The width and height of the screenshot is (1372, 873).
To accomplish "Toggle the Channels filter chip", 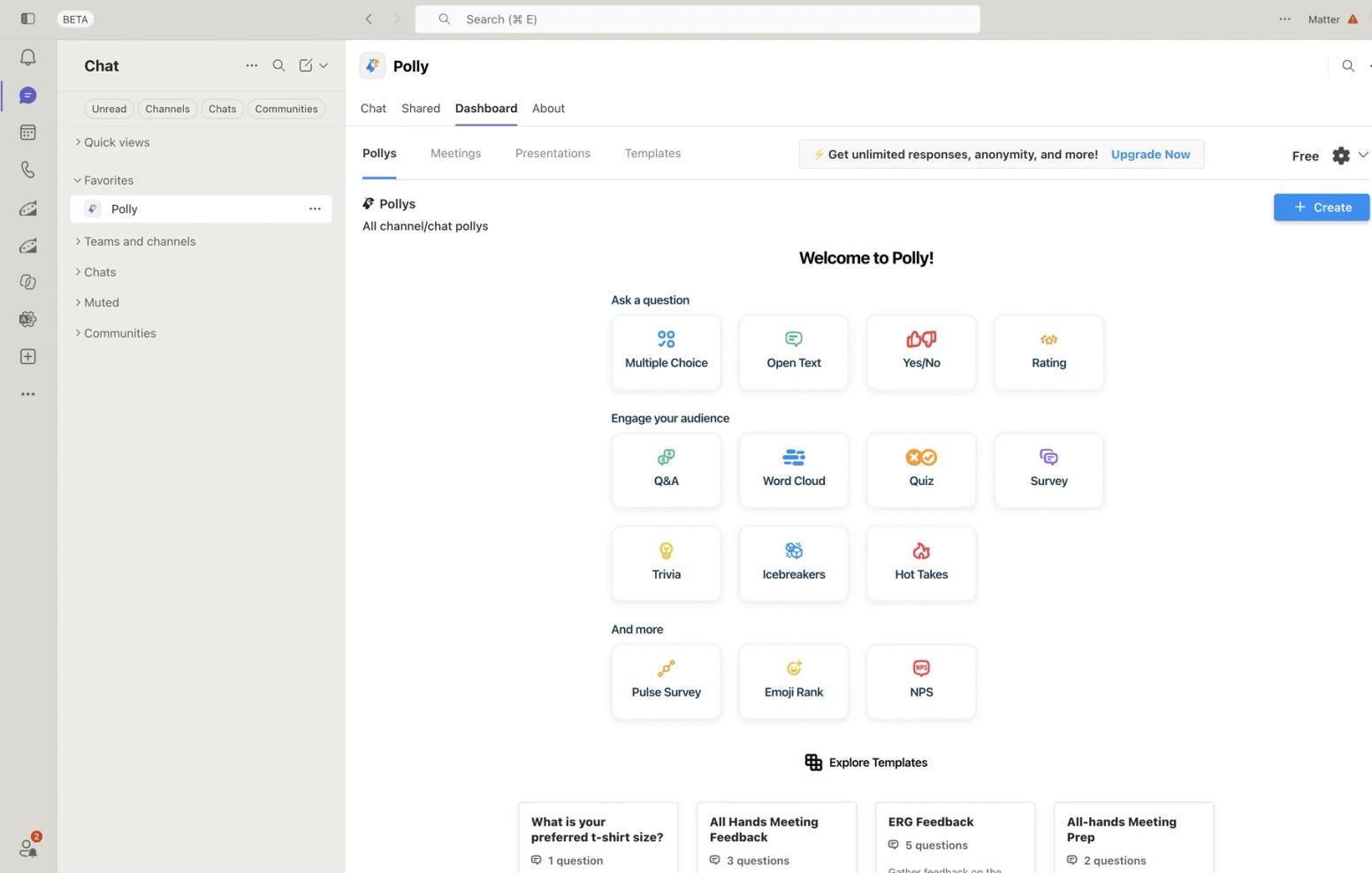I will 167,109.
